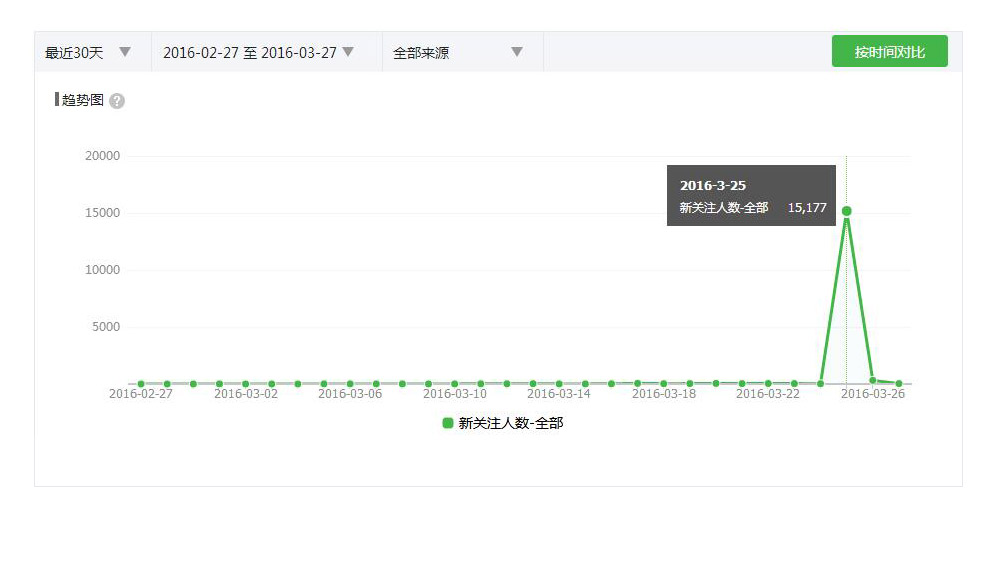Click the green 按时间对比 button
The image size is (1000, 580).
[x=889, y=52]
